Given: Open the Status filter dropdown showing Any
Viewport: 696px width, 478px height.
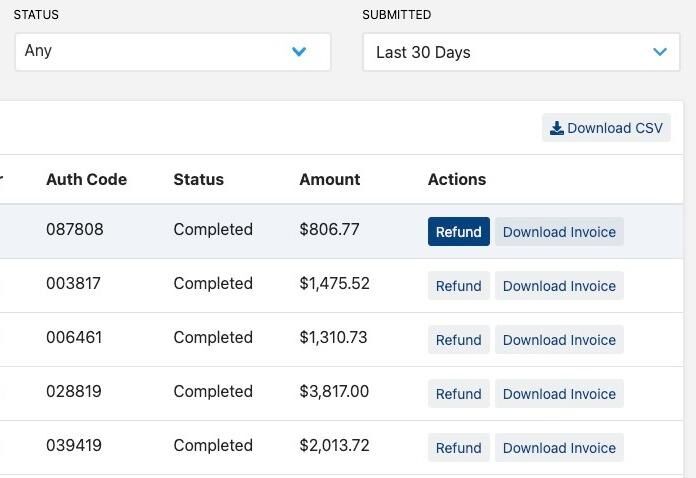Looking at the screenshot, I should coord(173,51).
